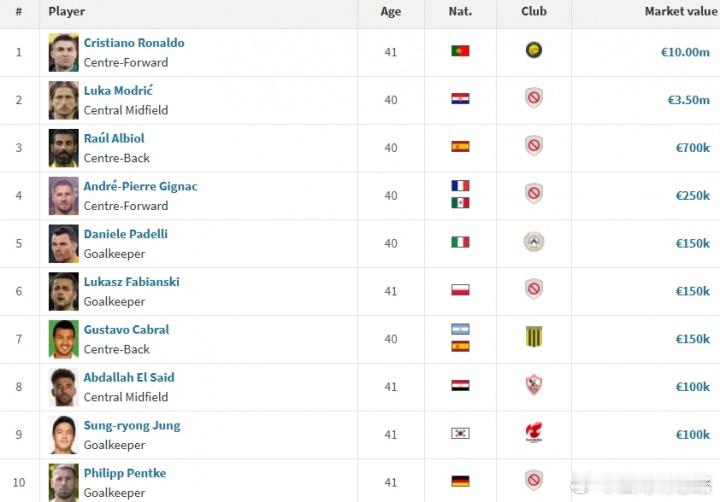
Task: Click the no-club icon in Luka Modrić's row
Action: tap(534, 98)
